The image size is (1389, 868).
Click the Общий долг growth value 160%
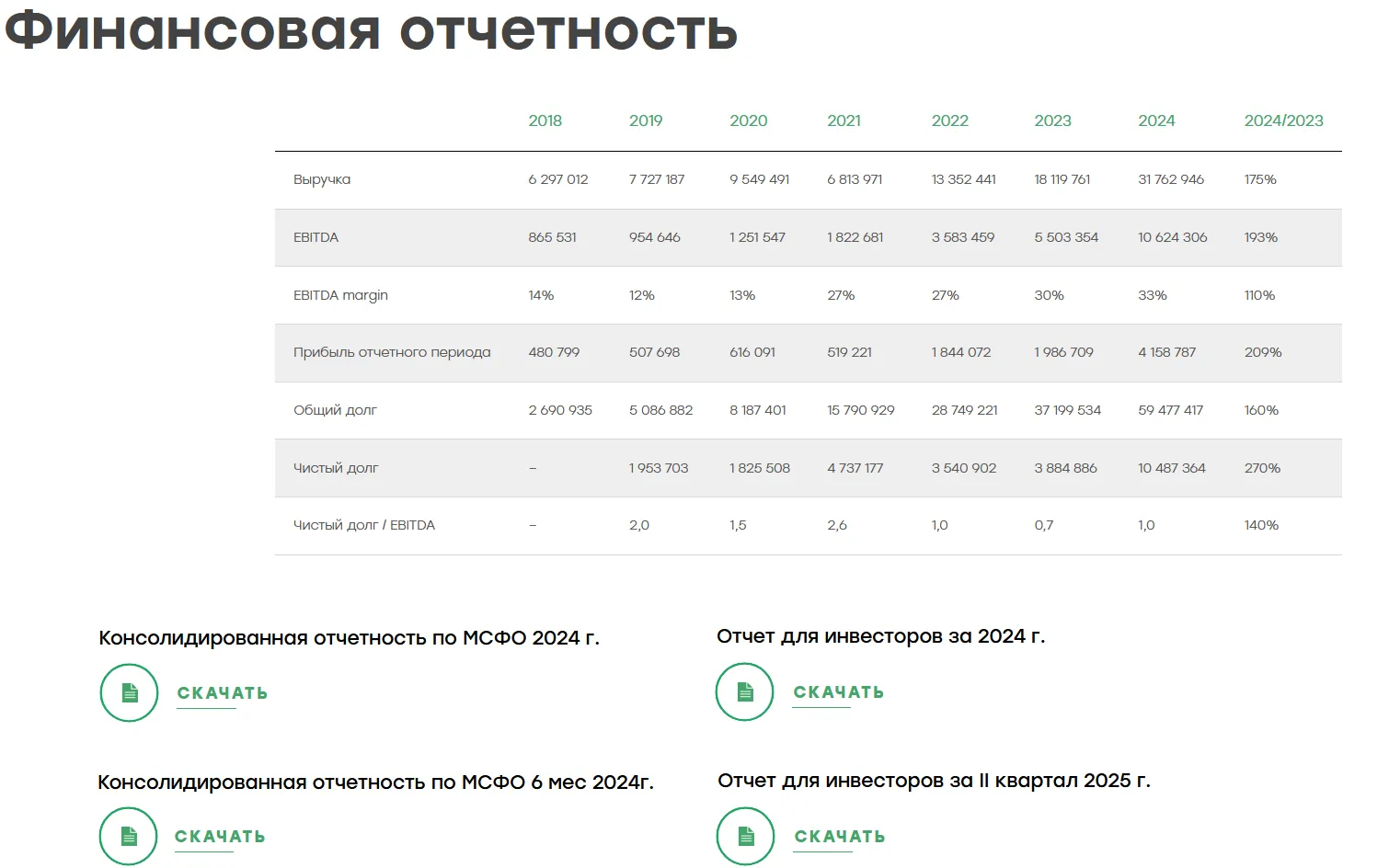[x=1262, y=410]
